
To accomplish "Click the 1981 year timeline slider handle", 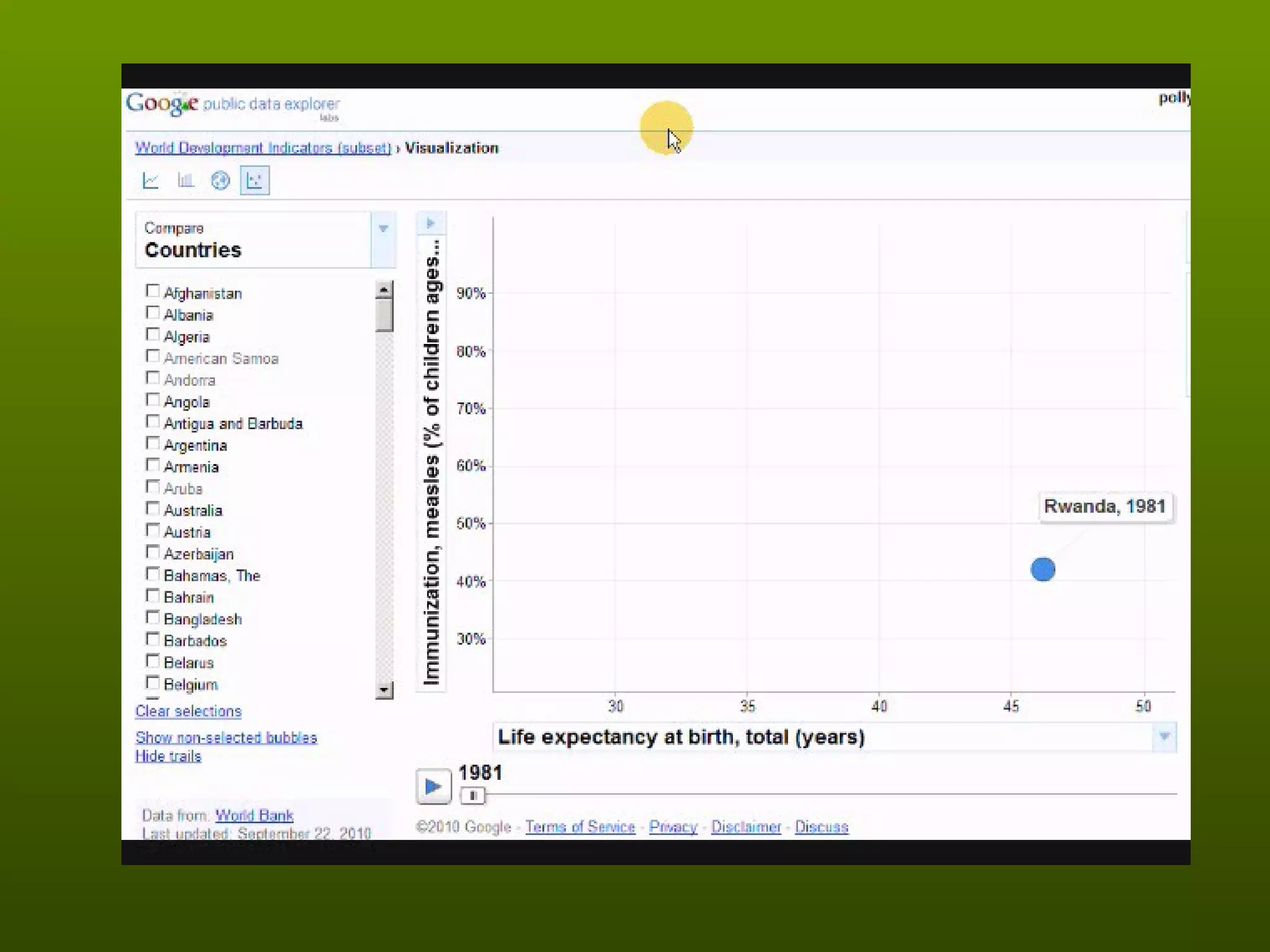I will point(473,795).
